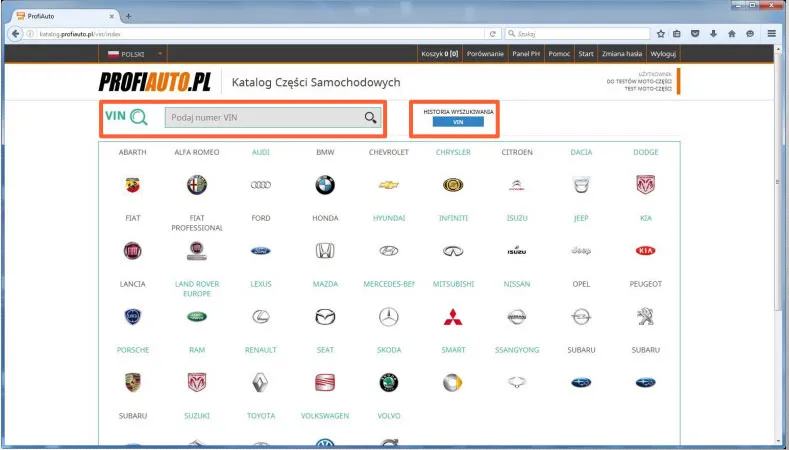Click the Abarth brand logo
789x450 pixels.
click(133, 185)
